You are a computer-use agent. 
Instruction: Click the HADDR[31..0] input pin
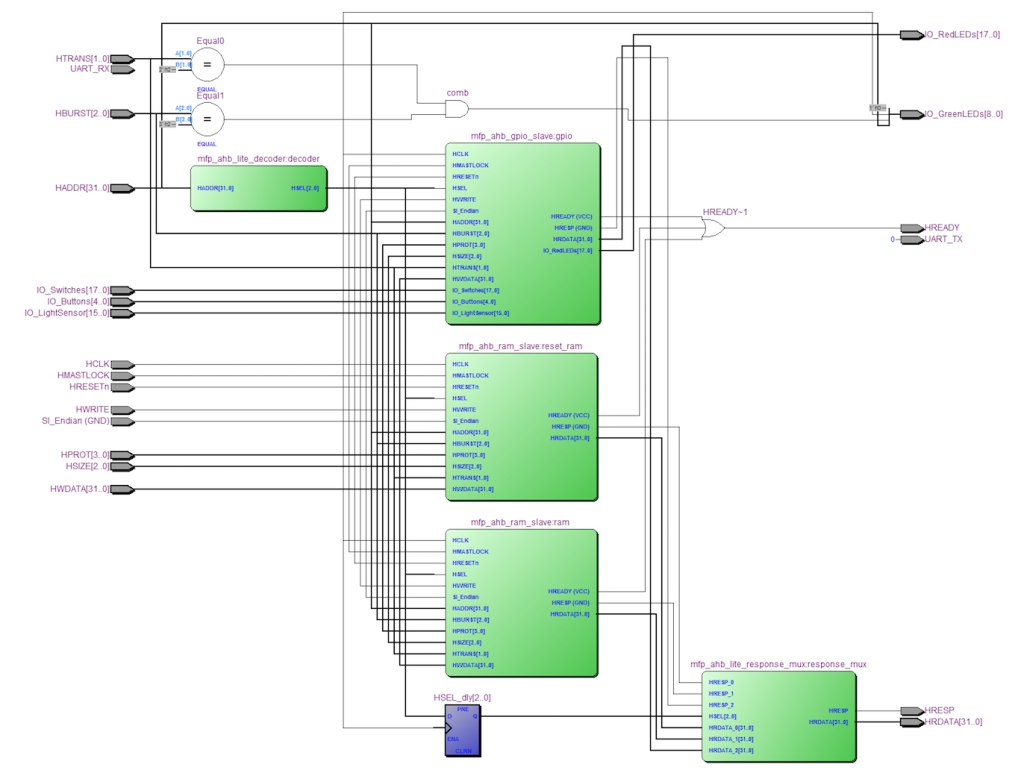click(x=122, y=188)
